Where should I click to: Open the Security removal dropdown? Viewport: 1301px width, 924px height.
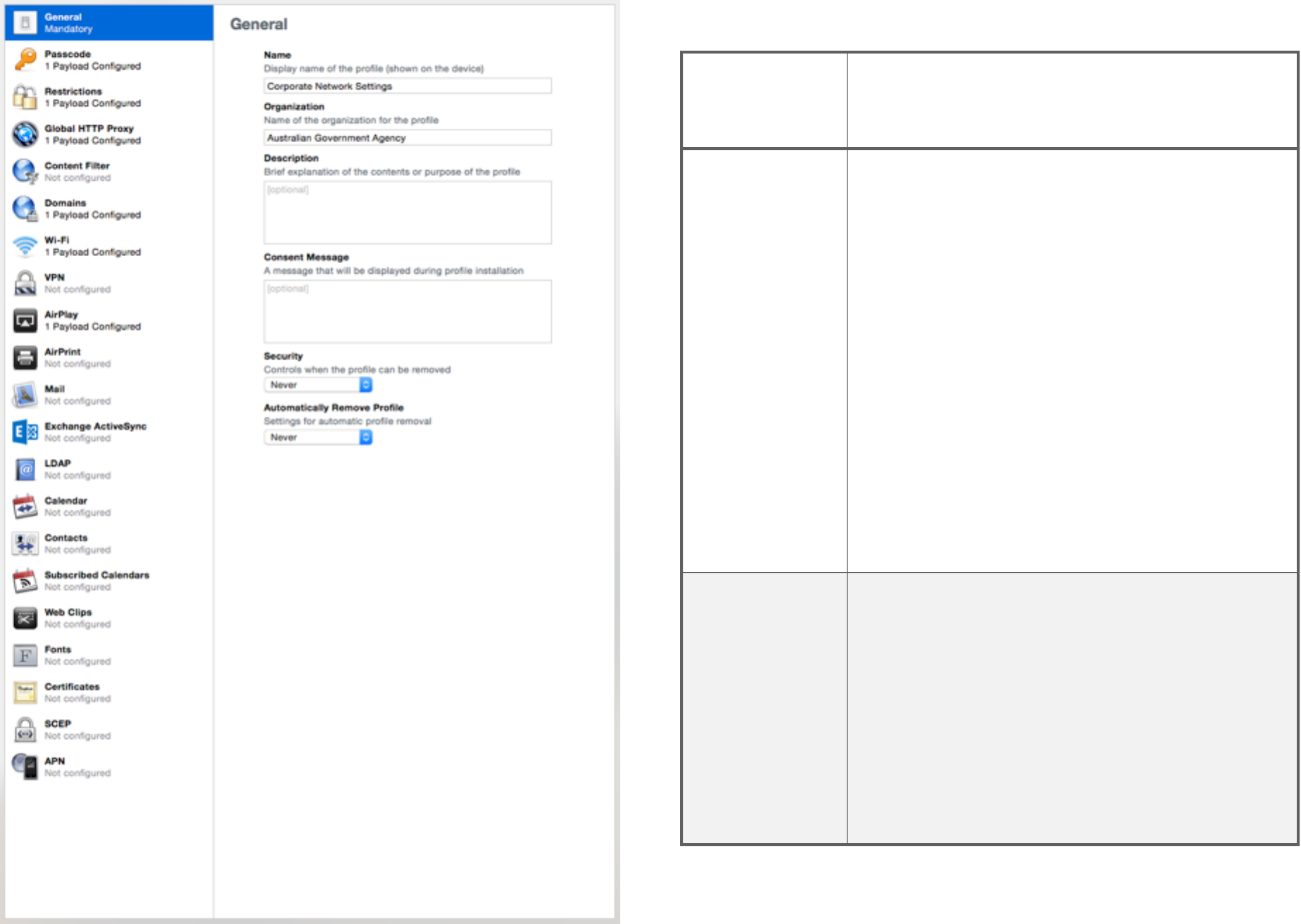pyautogui.click(x=318, y=385)
